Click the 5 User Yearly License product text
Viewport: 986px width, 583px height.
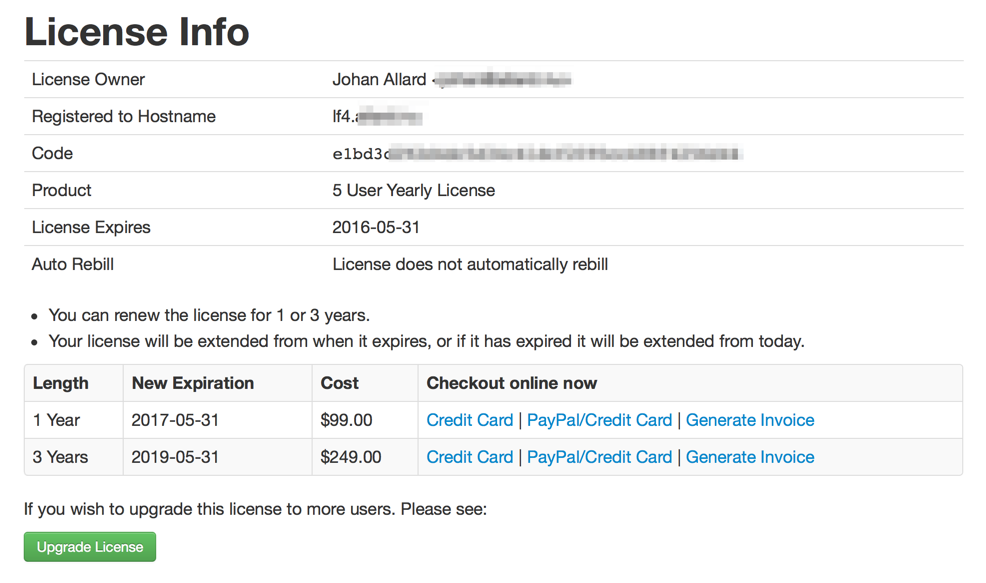[413, 190]
